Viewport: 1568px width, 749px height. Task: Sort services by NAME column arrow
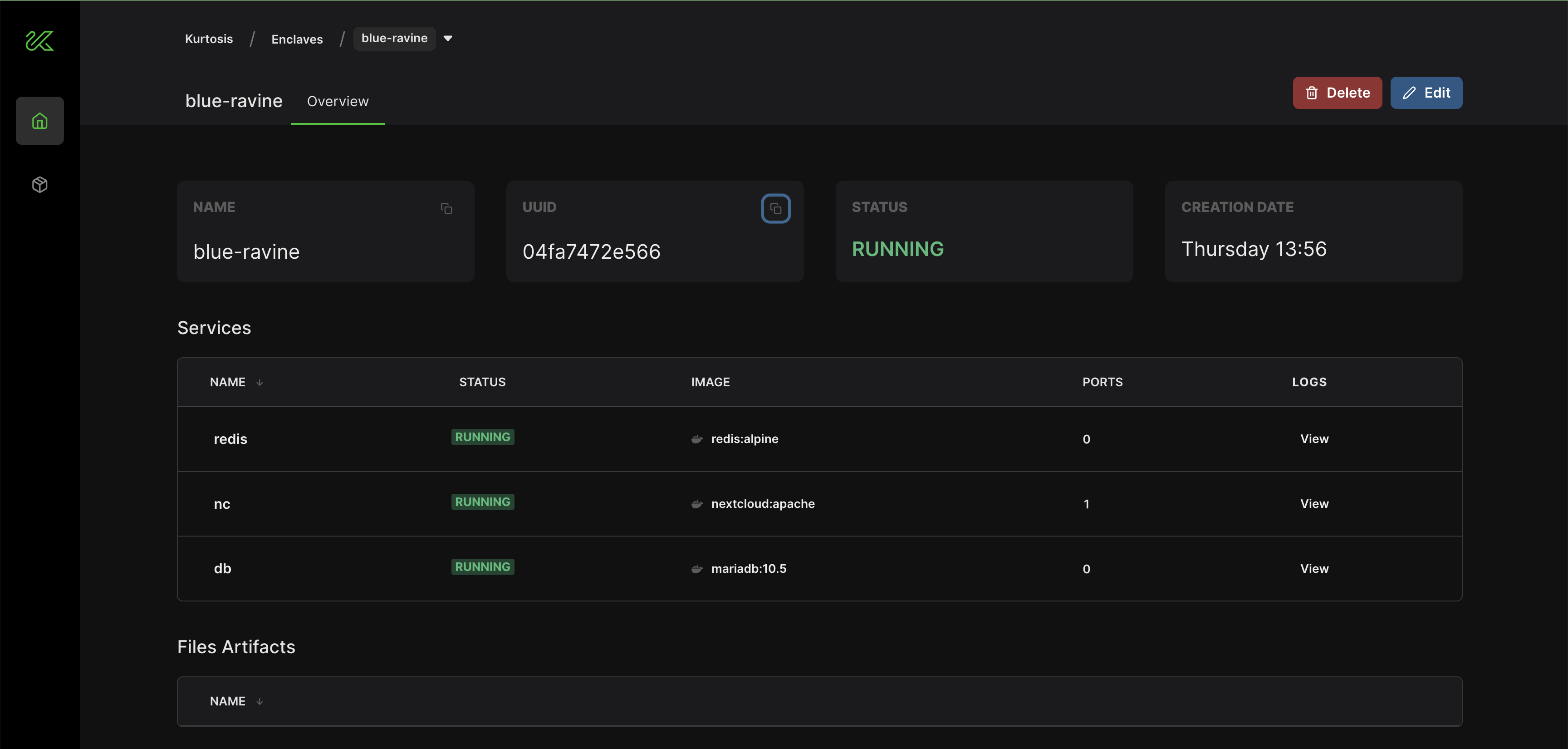(260, 382)
